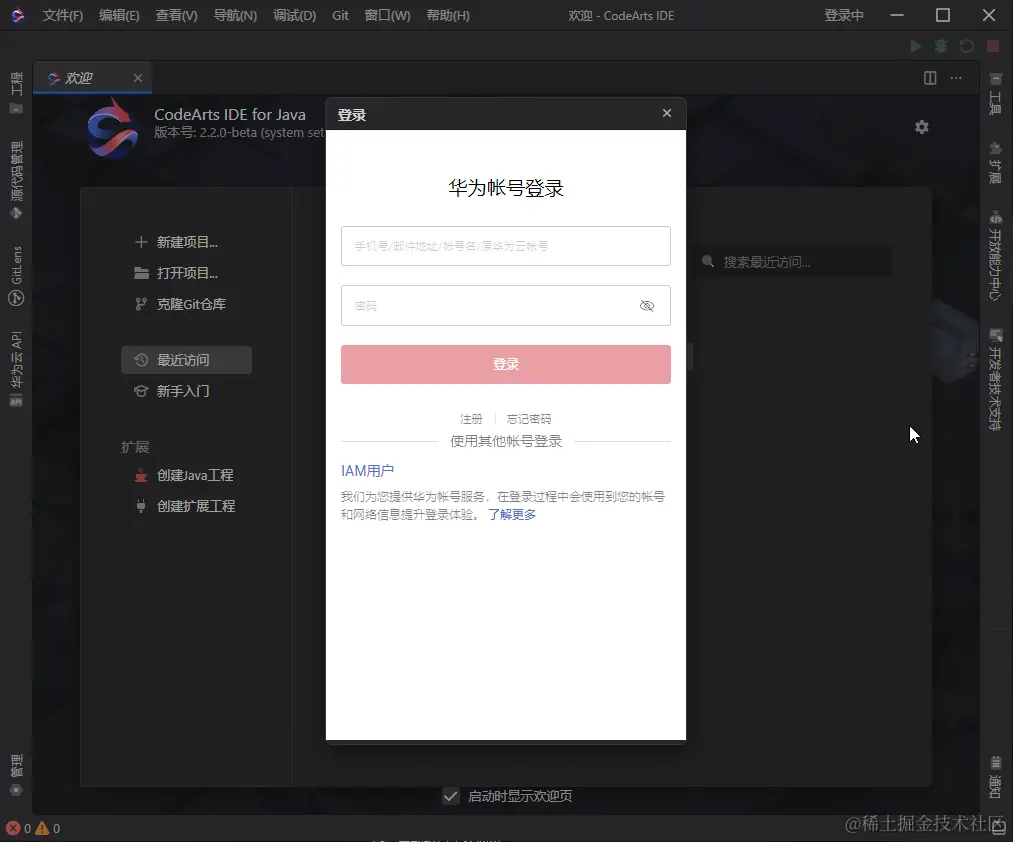Click the 忘记密码 link
The height and width of the screenshot is (842, 1013).
coord(528,419)
